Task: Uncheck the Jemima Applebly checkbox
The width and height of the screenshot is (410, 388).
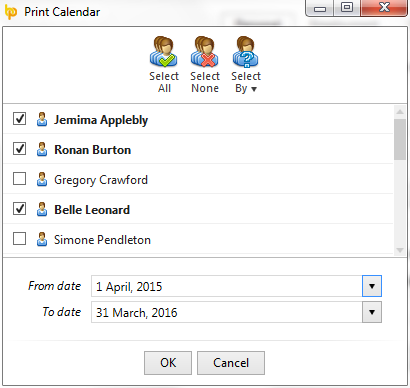Action: point(19,118)
